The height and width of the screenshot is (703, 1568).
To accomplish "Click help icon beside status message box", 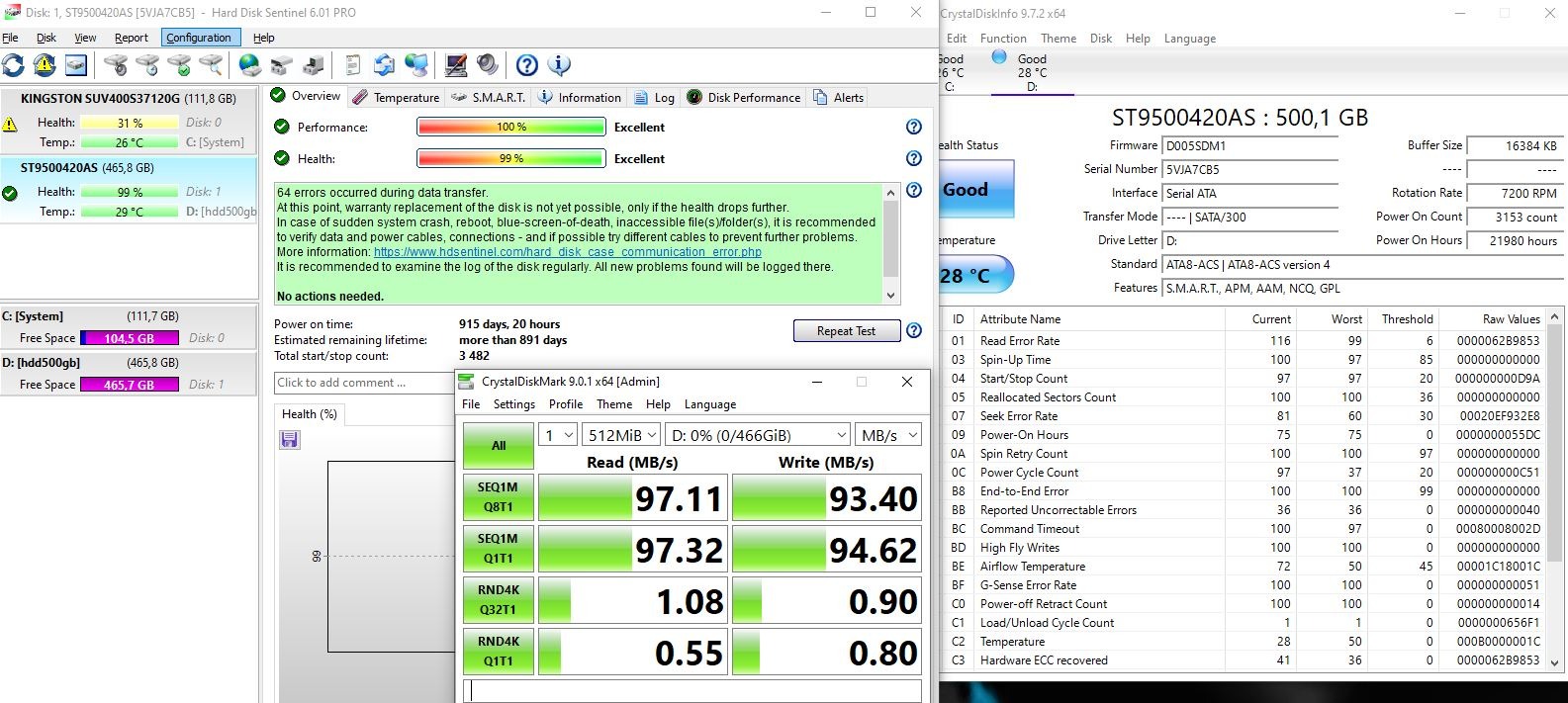I will [914, 190].
